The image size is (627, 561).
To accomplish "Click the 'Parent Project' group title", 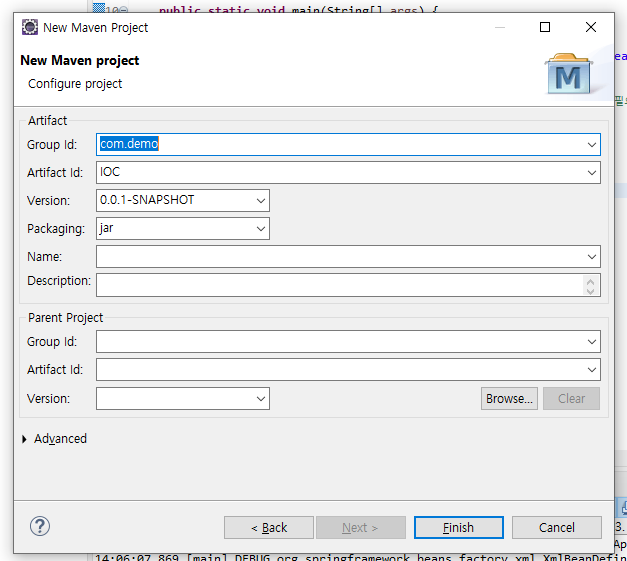I will click(x=66, y=317).
